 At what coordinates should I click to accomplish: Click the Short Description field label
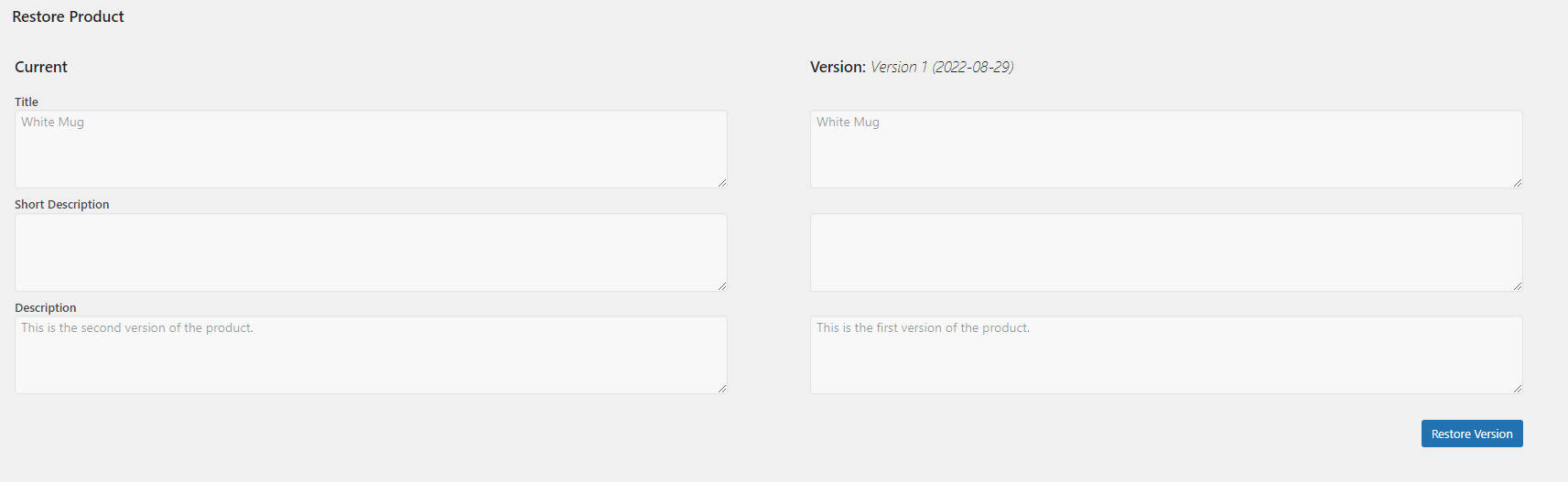pyautogui.click(x=61, y=204)
